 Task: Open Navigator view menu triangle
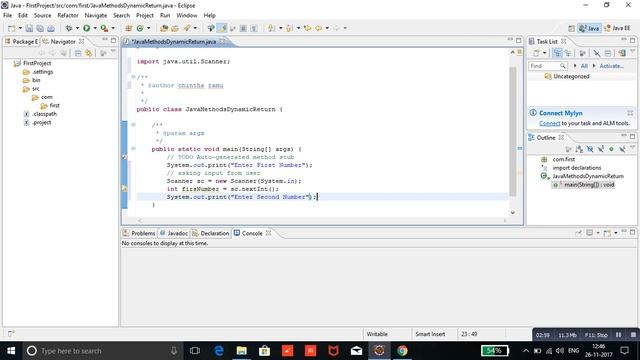(x=113, y=51)
